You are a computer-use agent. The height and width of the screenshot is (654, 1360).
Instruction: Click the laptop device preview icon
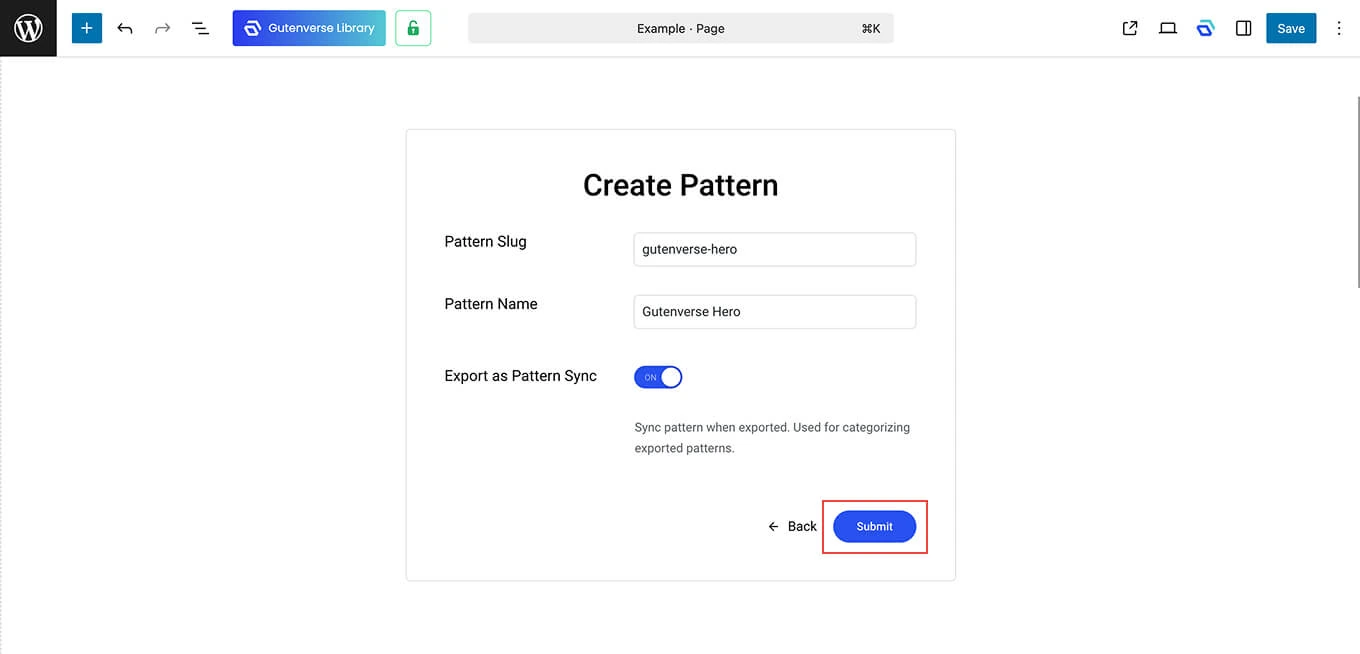[x=1168, y=28]
